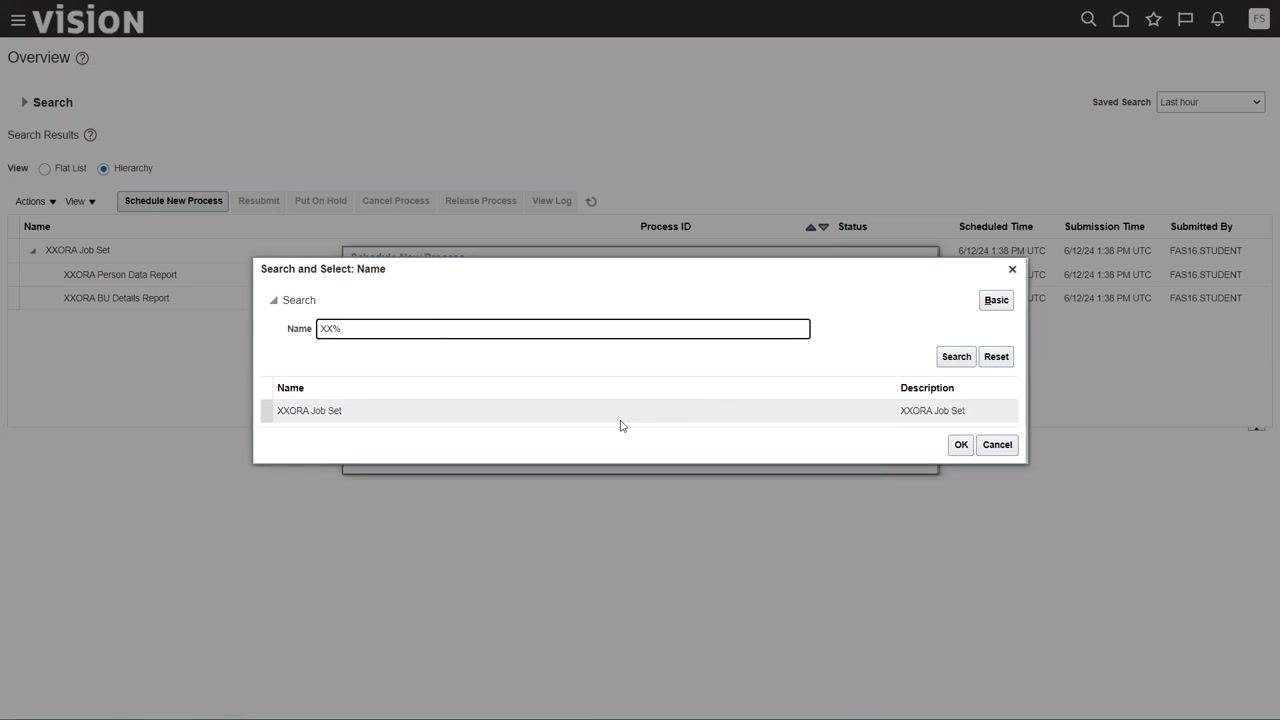Viewport: 1280px width, 720px height.
Task: Click the help icon beside Overview
Action: pos(82,58)
